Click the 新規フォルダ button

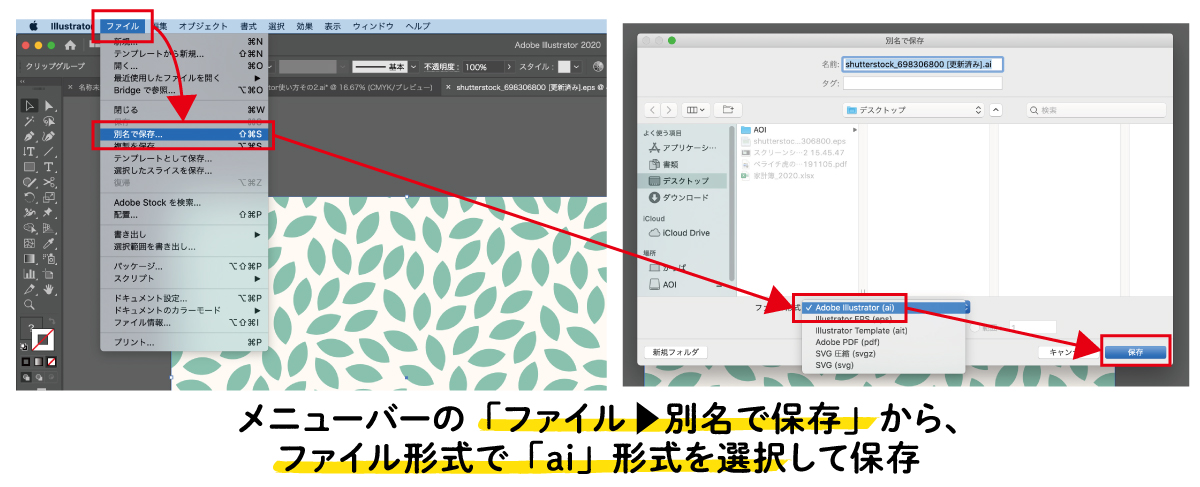click(x=676, y=352)
